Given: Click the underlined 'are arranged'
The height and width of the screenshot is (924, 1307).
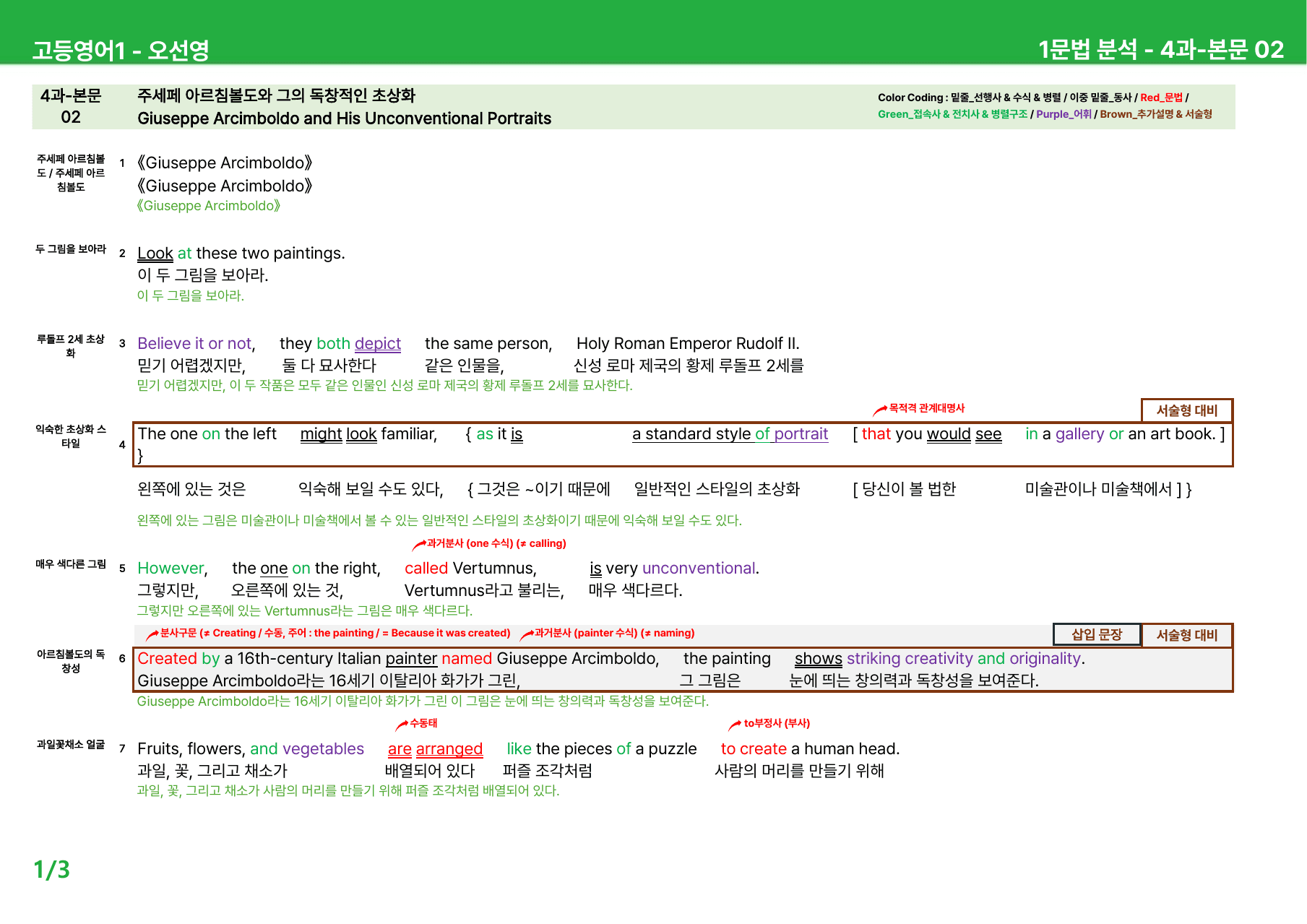Looking at the screenshot, I should click(x=435, y=749).
